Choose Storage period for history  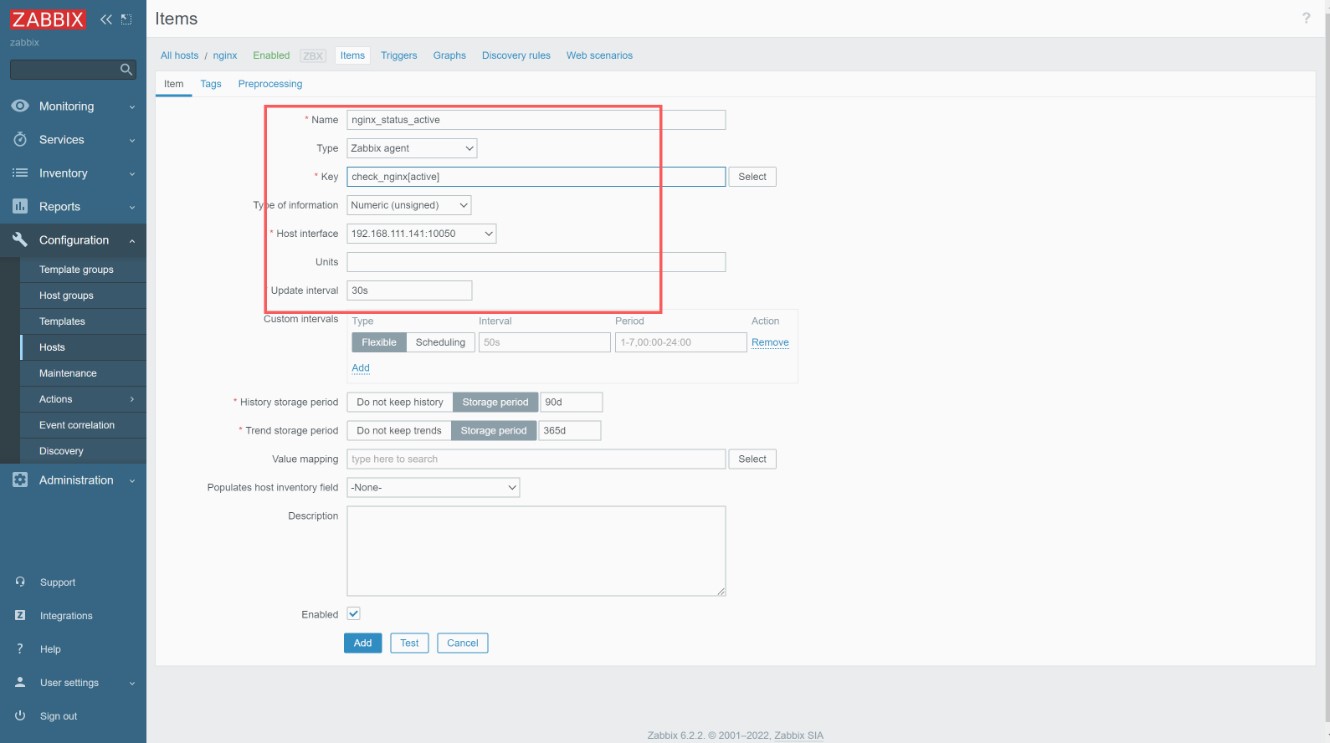tap(495, 402)
